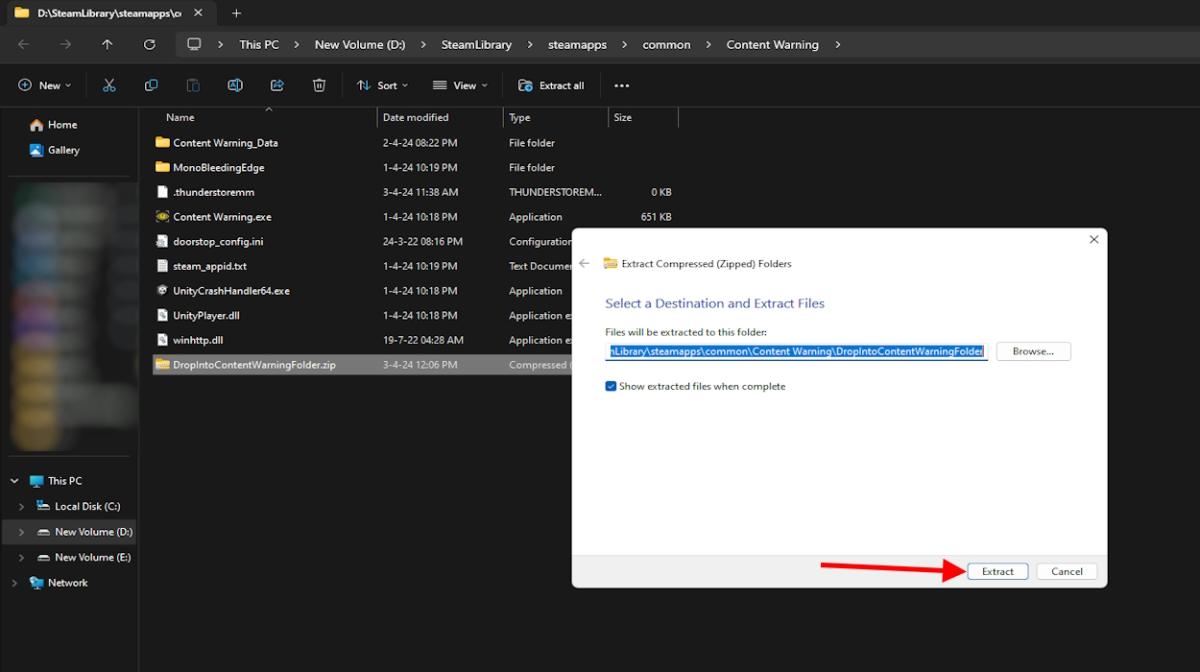Image resolution: width=1200 pixels, height=672 pixels.
Task: Expand the Network tree node
Action: click(x=14, y=583)
